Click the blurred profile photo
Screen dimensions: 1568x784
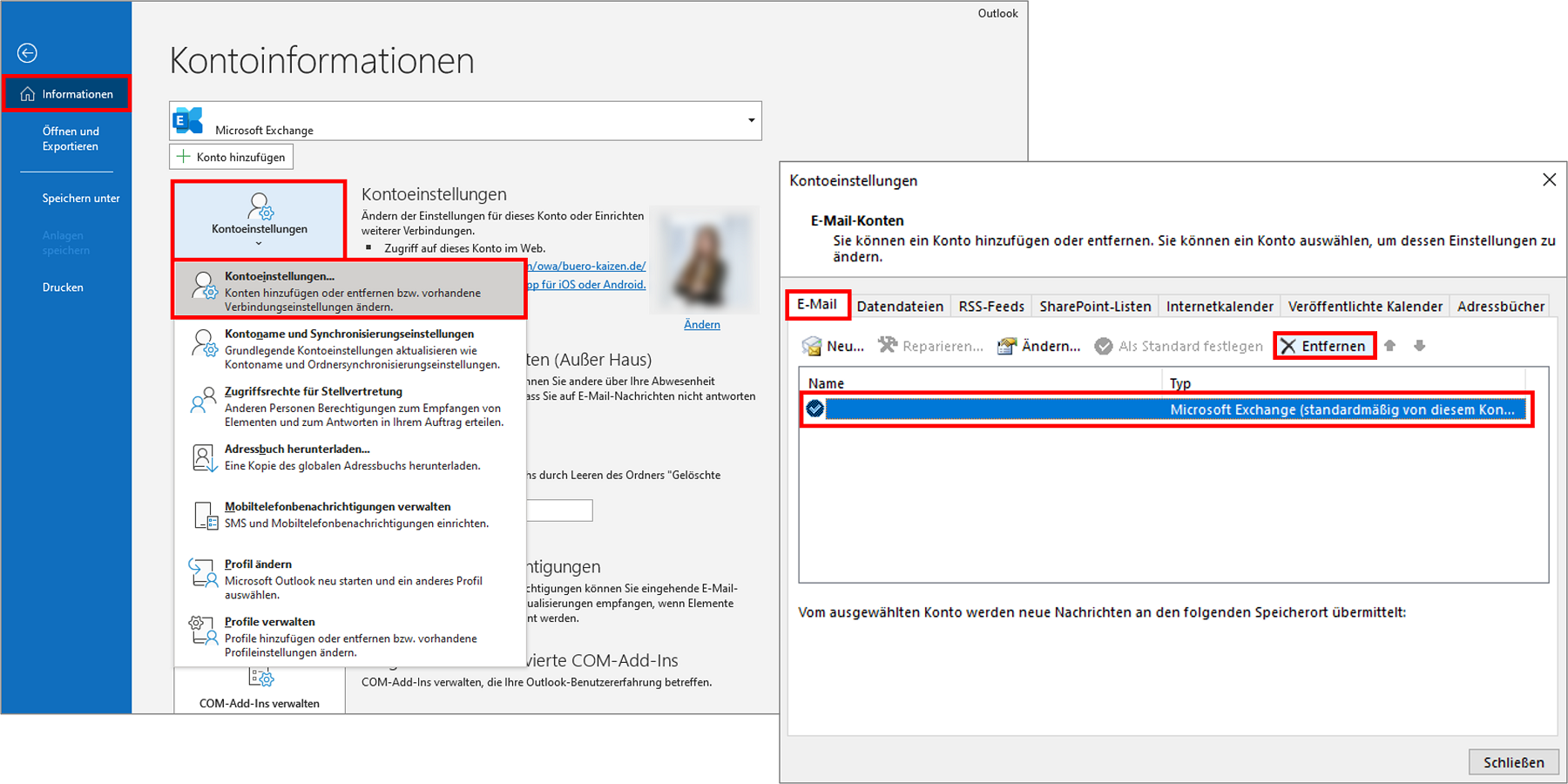[704, 260]
